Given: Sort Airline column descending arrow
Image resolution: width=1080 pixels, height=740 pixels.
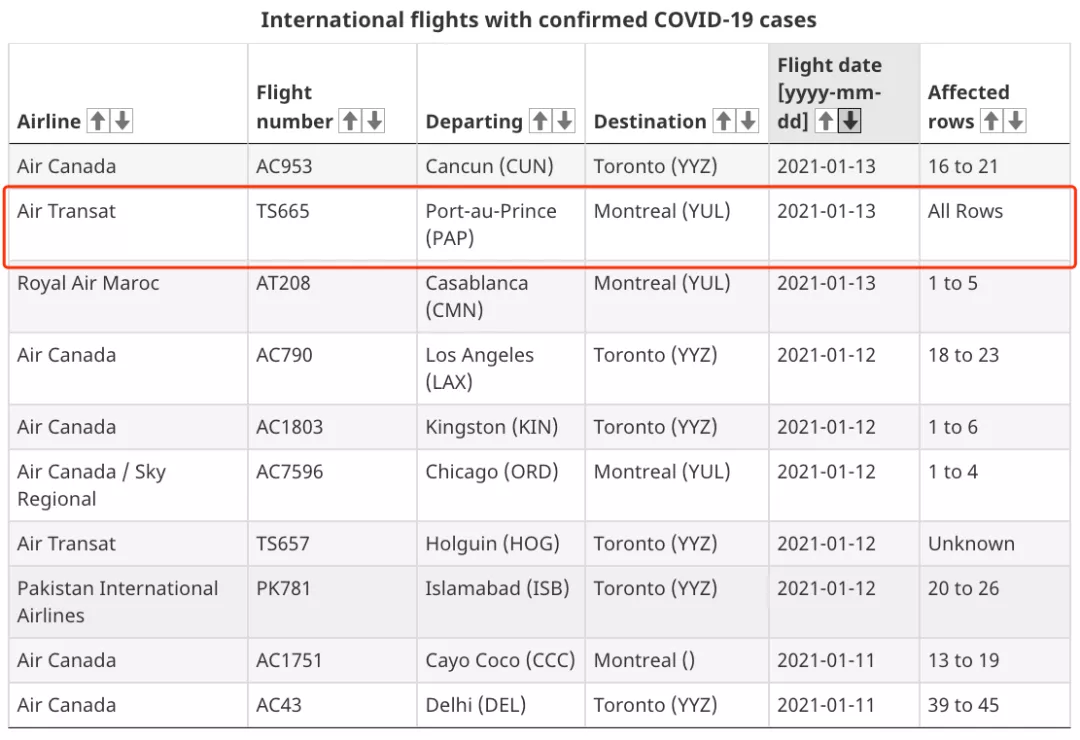Looking at the screenshot, I should (122, 121).
